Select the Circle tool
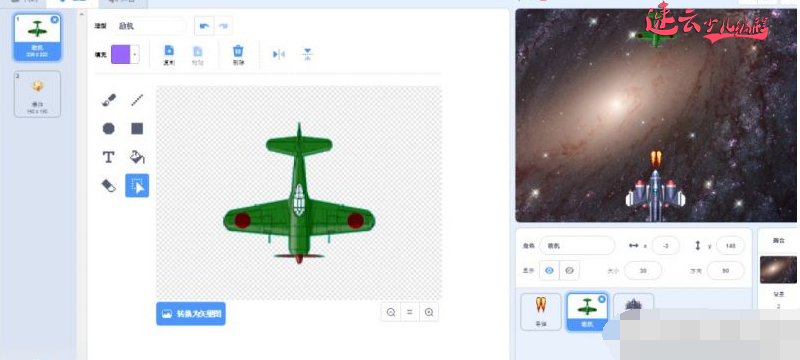Viewport: 800px width, 360px height. click(x=109, y=128)
